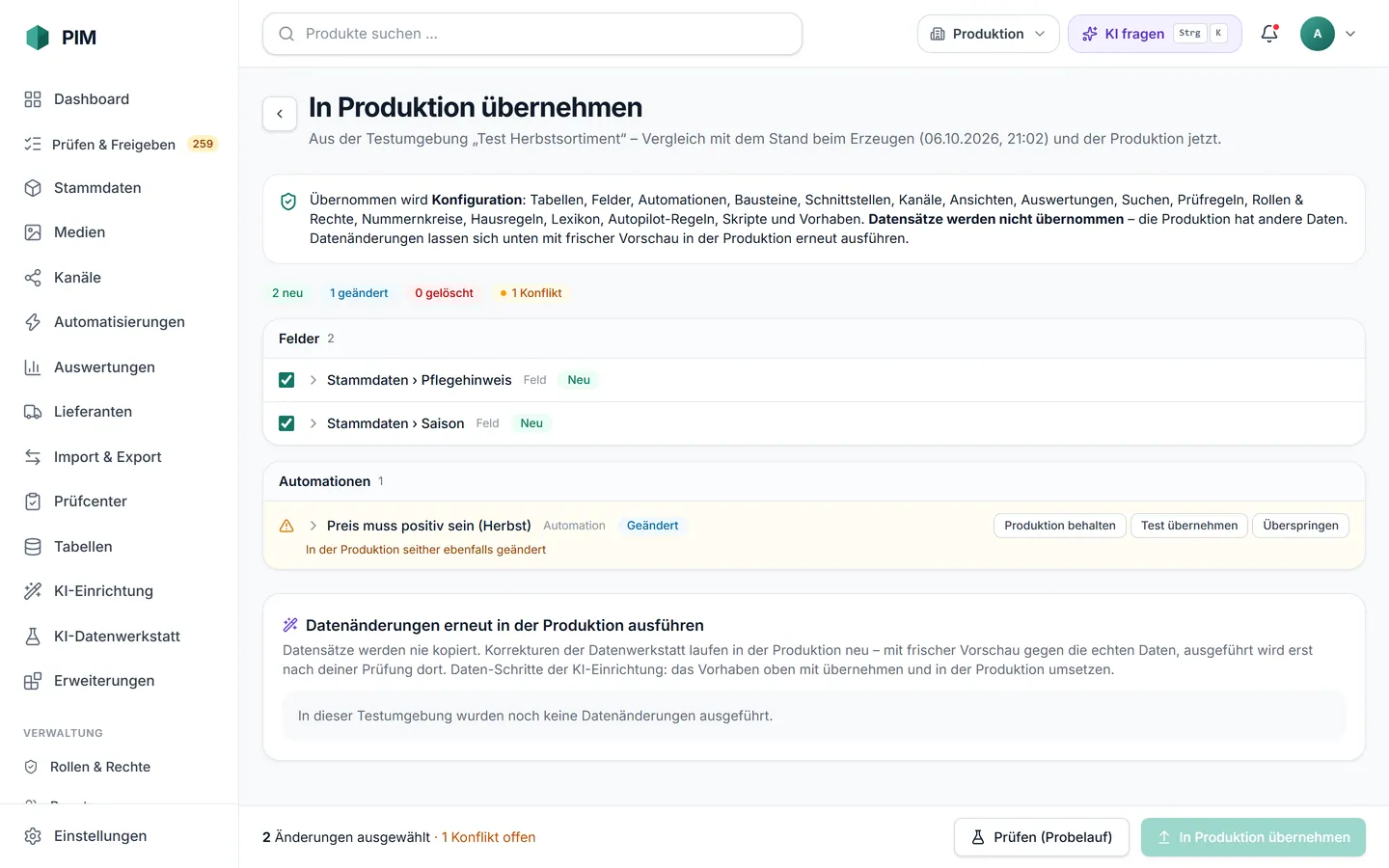The width and height of the screenshot is (1389, 868).
Task: Open Lieferanten truck icon
Action: [33, 412]
